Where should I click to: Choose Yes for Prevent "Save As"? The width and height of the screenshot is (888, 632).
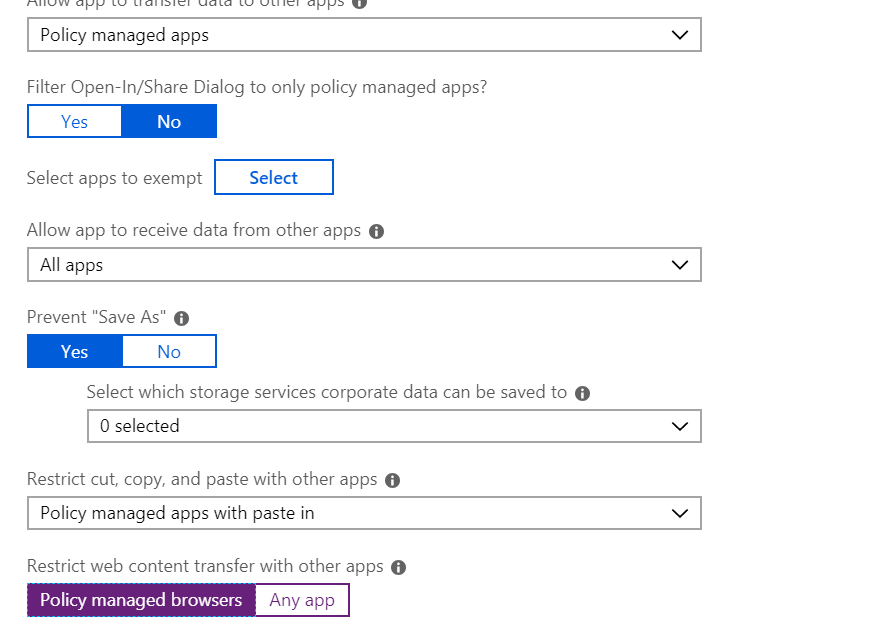[x=75, y=352]
